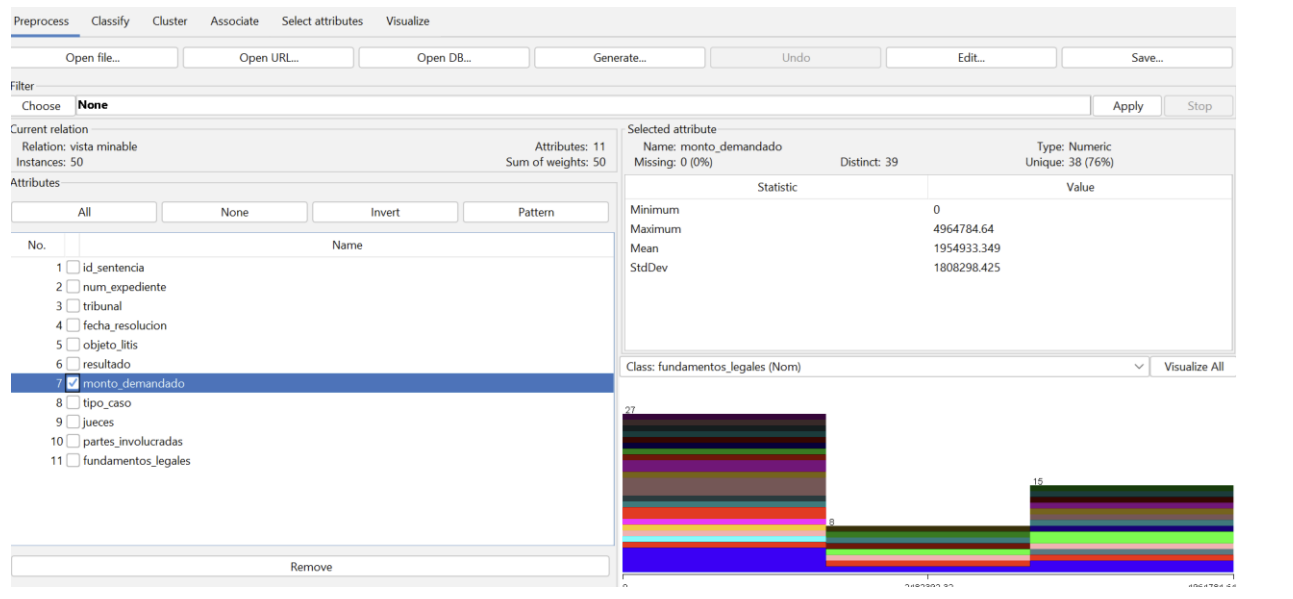Check the resultado attribute checkbox
1293x599 pixels.
(x=73, y=364)
